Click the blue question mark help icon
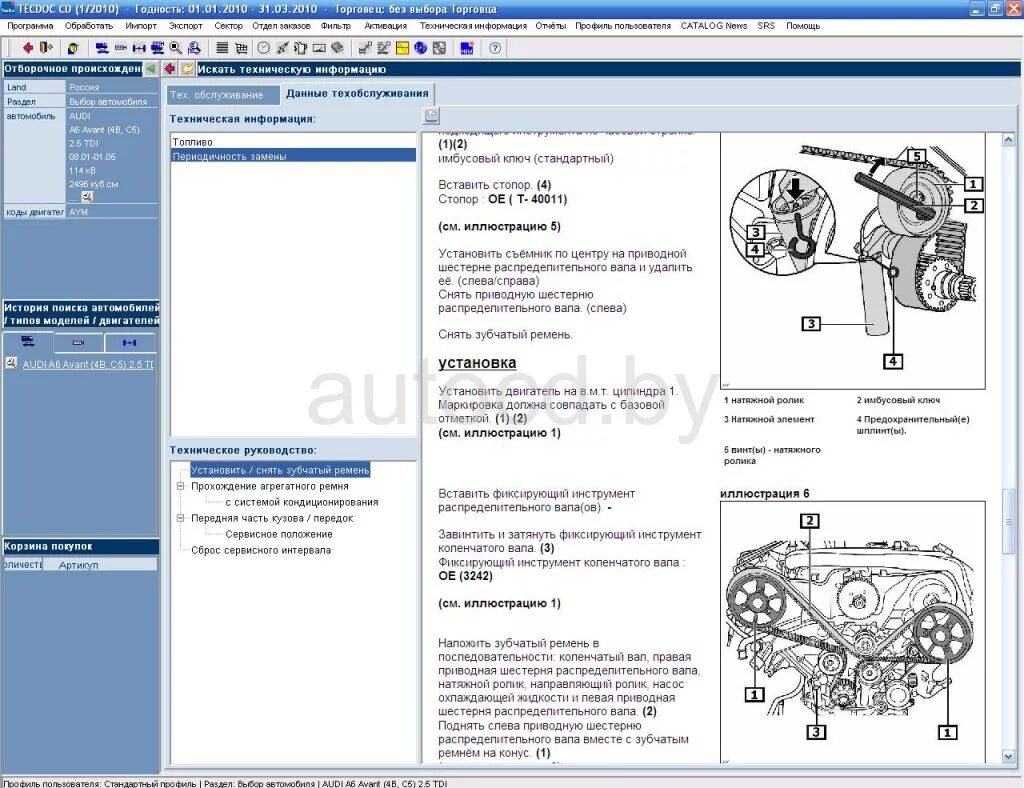 495,48
